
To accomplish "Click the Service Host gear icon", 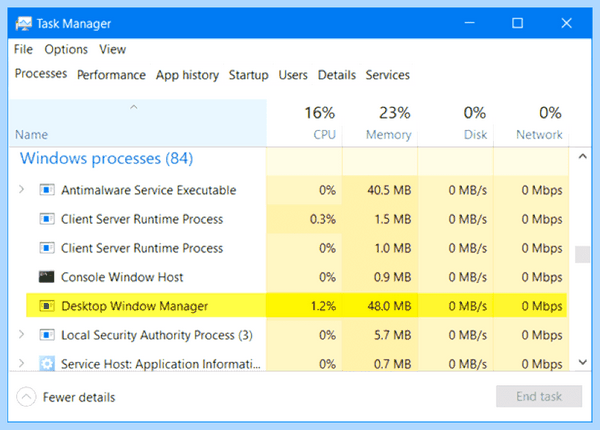I will [47, 363].
